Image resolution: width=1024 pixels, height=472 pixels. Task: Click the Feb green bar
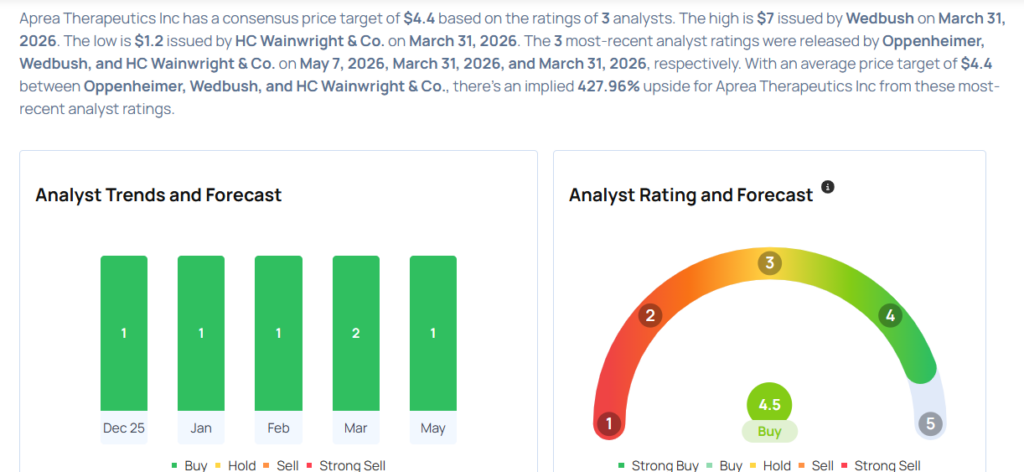[278, 333]
